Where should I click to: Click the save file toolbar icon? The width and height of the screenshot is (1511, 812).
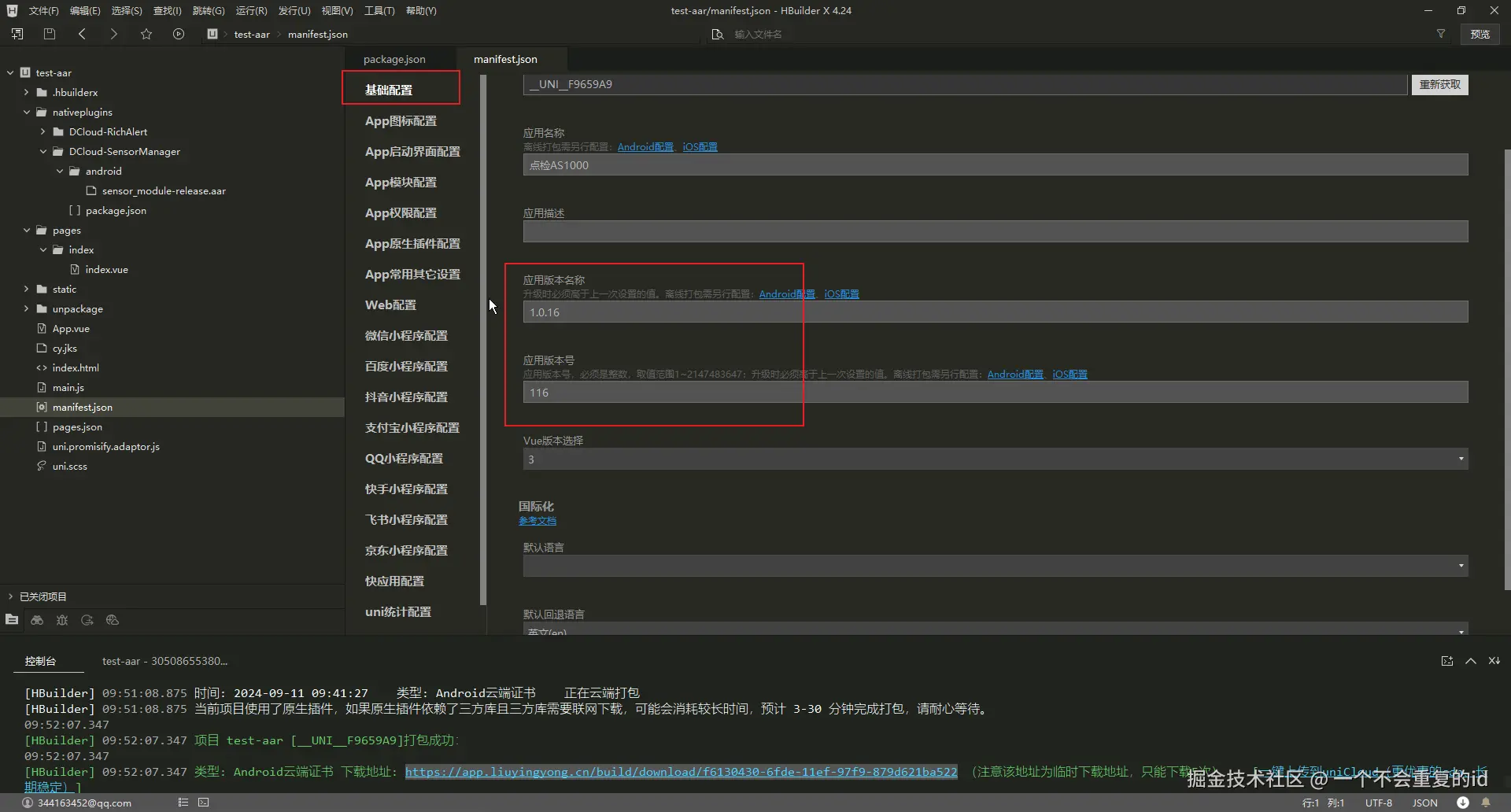coord(50,34)
